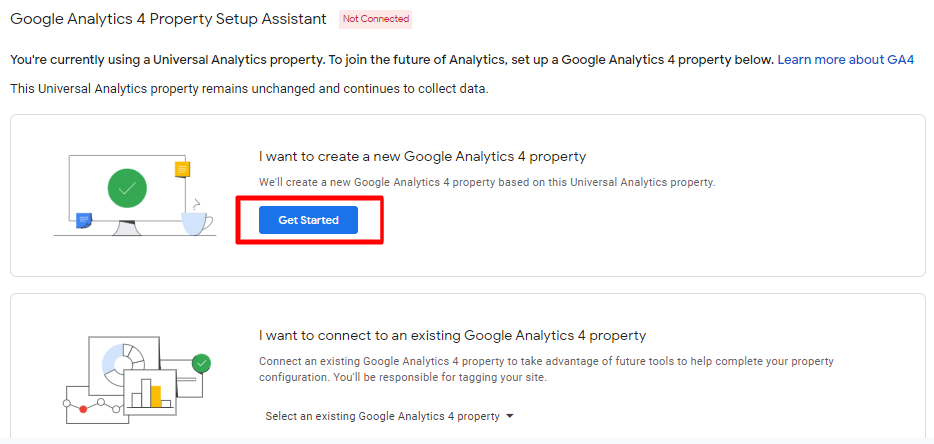934x444 pixels.
Task: Click the green checkmark circle on the monitor
Action: click(x=127, y=187)
